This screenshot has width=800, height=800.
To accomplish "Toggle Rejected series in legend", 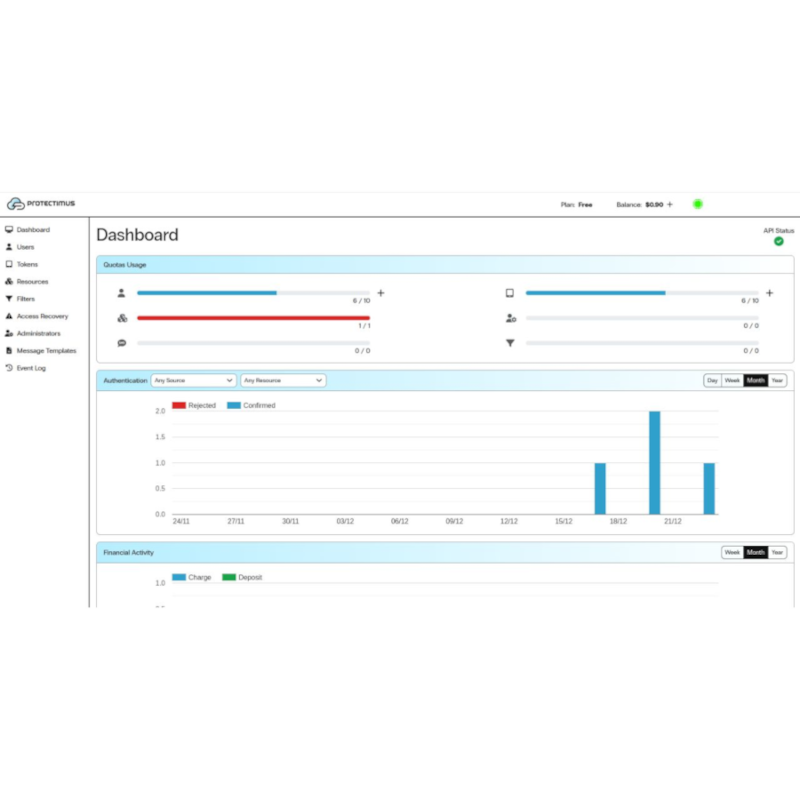I will 194,406.
